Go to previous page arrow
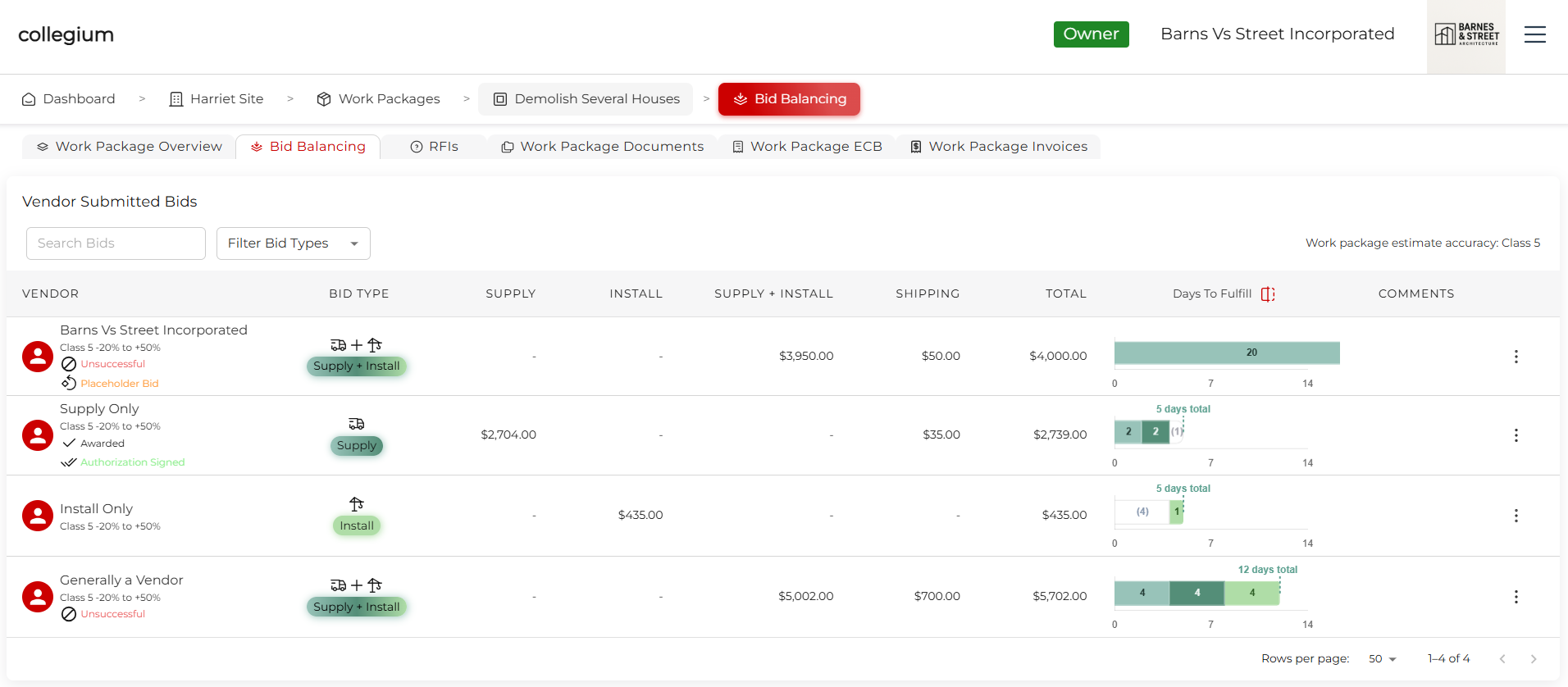Screen dimensions: 1568x687 coord(1502,659)
